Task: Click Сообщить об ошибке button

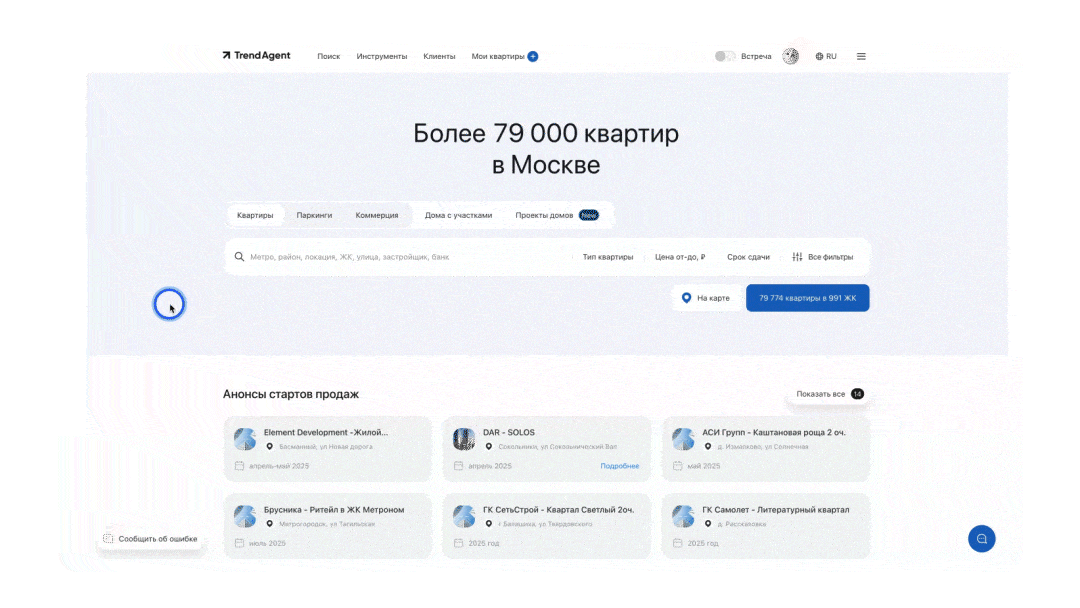Action: click(x=151, y=539)
